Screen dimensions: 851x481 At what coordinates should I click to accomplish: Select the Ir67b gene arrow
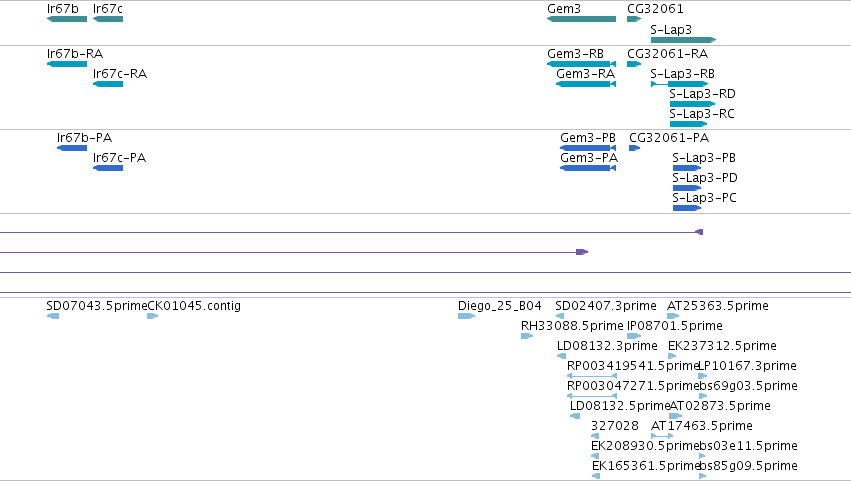67,19
